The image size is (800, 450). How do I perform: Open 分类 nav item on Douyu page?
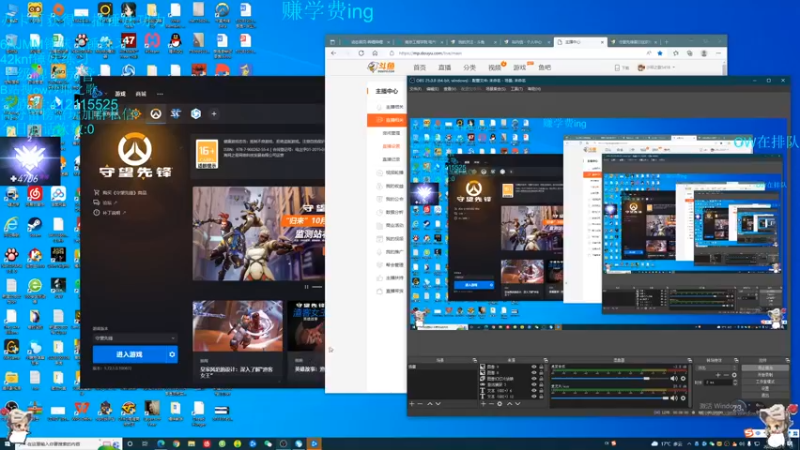[469, 67]
